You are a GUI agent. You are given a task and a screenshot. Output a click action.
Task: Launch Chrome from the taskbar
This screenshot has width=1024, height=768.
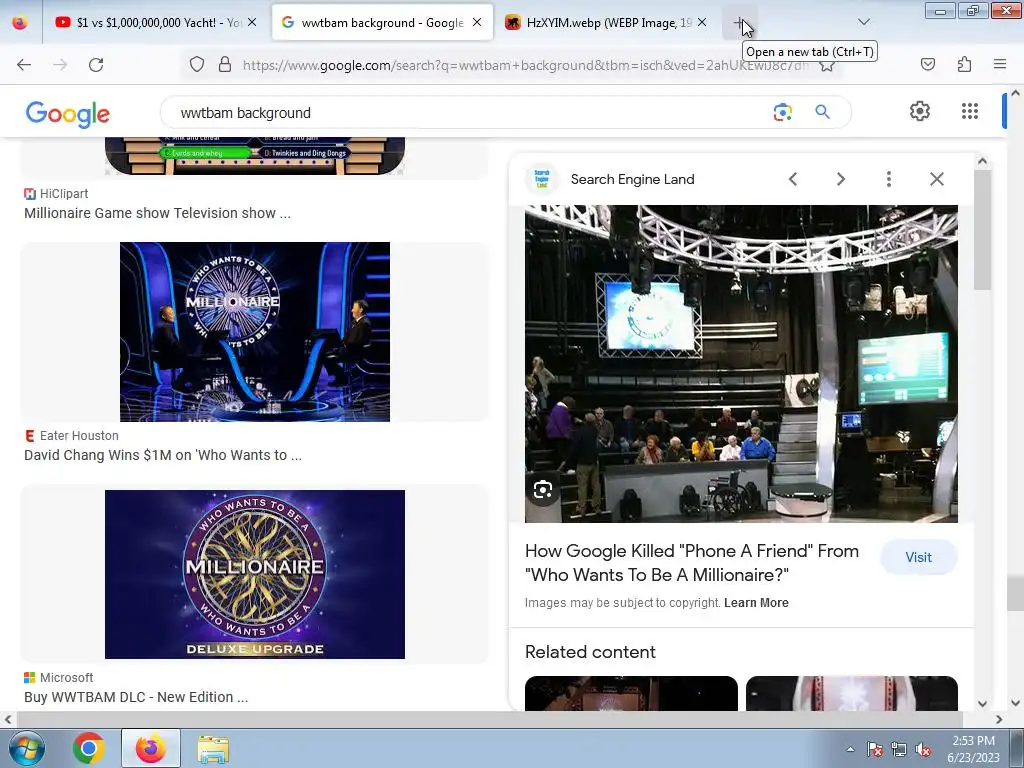89,748
